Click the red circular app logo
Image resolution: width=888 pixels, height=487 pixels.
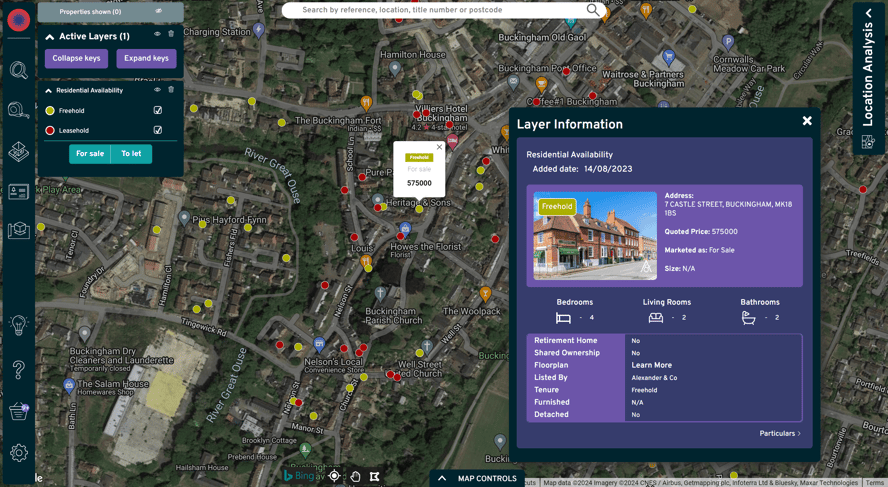[19, 20]
